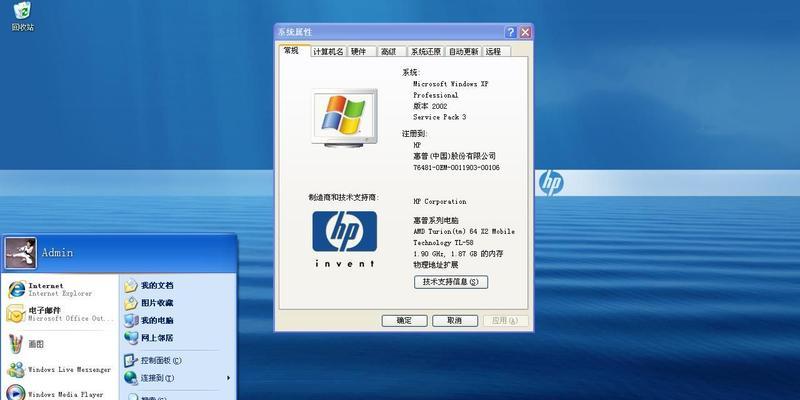Image resolution: width=800 pixels, height=400 pixels.
Task: Click the 制造商和技术支持商 label
Action: click(344, 197)
